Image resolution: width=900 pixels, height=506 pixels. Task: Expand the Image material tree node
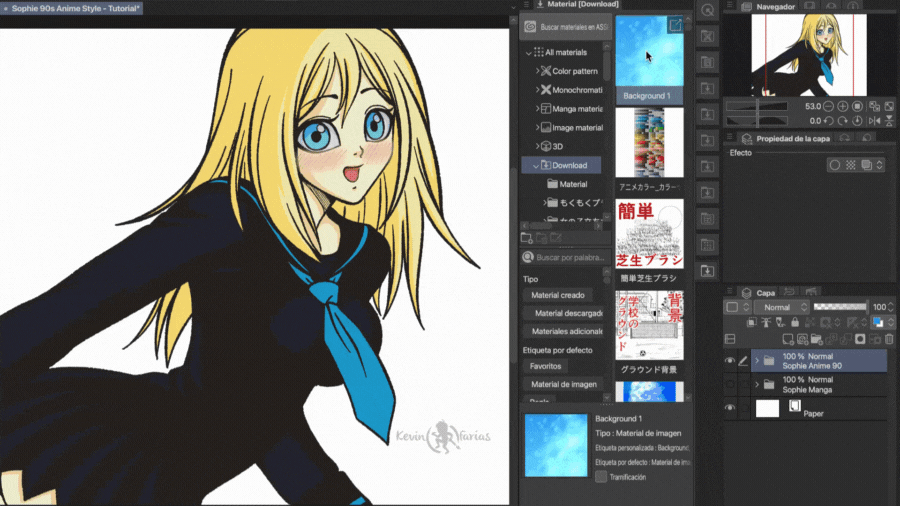(537, 127)
